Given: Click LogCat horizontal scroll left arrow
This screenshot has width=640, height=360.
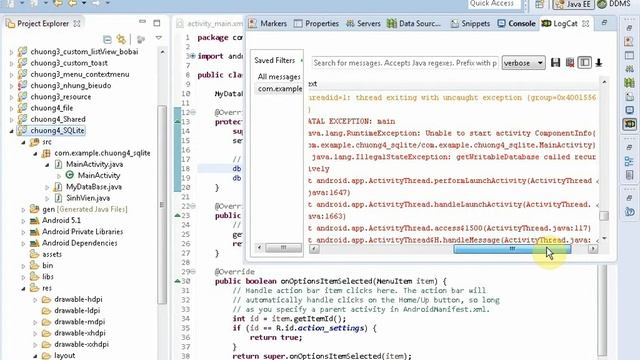Looking at the screenshot, I should [x=314, y=249].
